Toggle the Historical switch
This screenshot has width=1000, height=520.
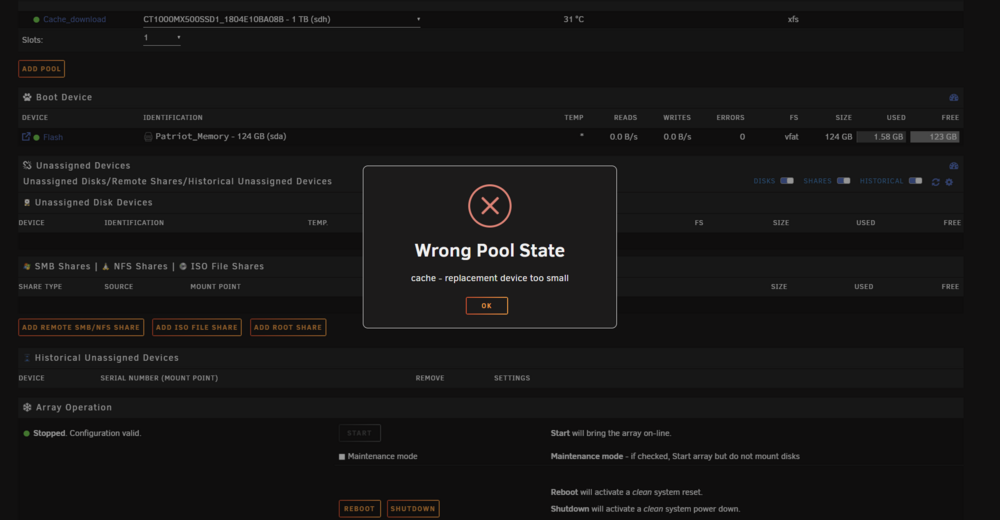point(915,181)
